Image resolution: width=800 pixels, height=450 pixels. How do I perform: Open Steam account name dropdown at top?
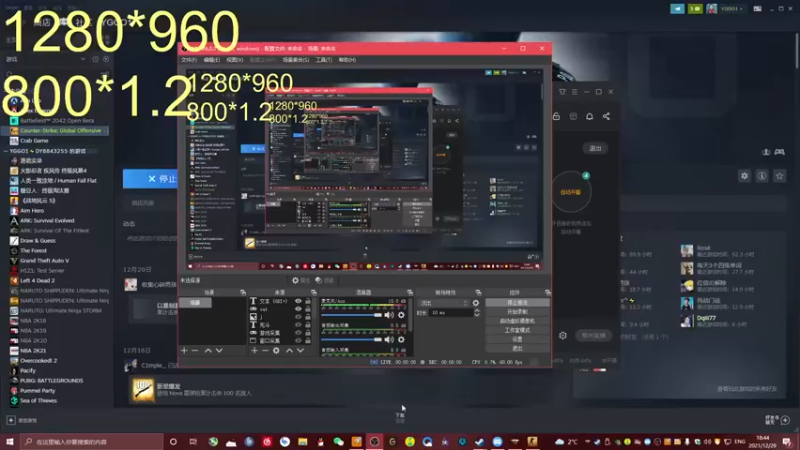pos(734,9)
